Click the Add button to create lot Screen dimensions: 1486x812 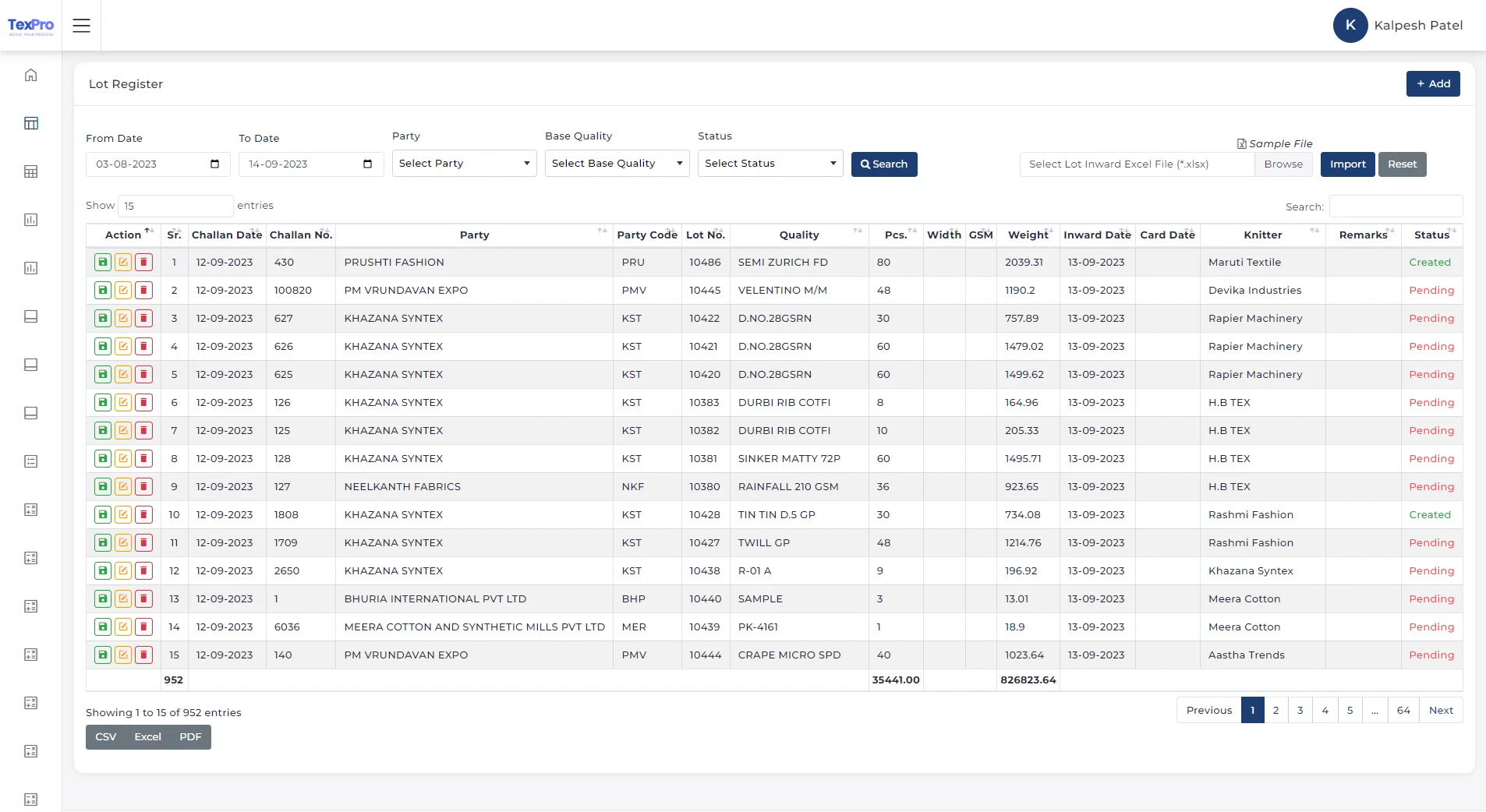(x=1432, y=84)
